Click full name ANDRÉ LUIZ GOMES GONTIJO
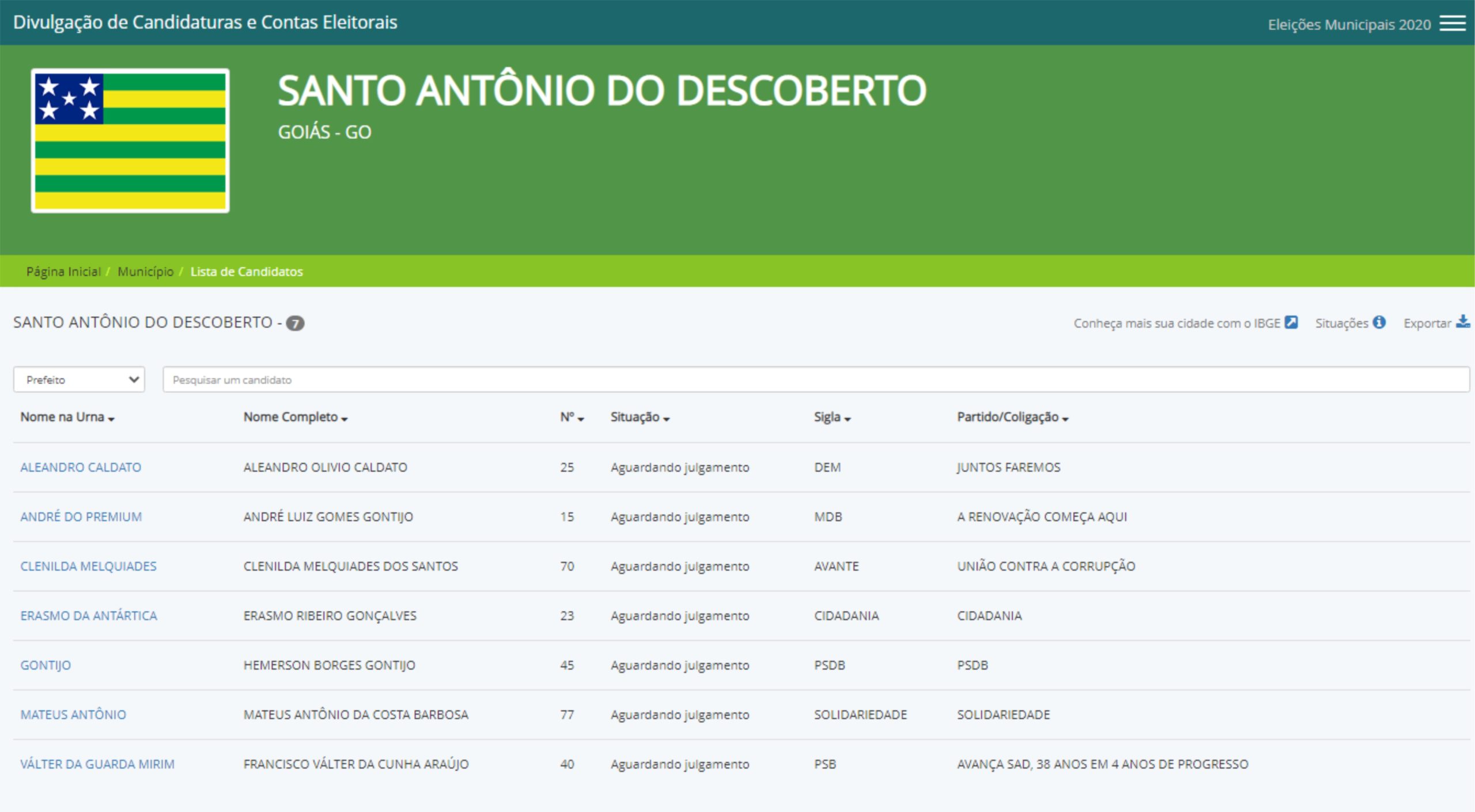This screenshot has height=812, width=1475. [x=328, y=517]
